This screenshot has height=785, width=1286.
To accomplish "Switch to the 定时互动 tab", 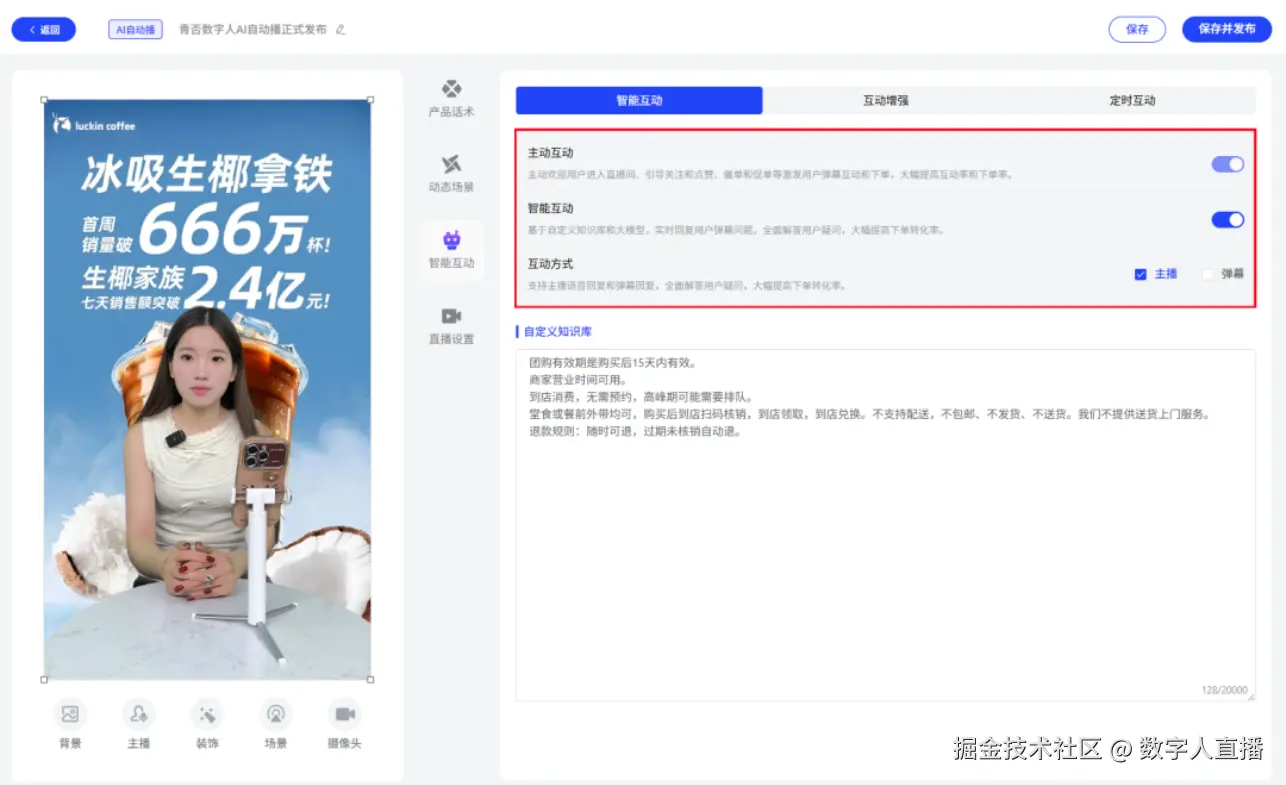I will [1132, 100].
